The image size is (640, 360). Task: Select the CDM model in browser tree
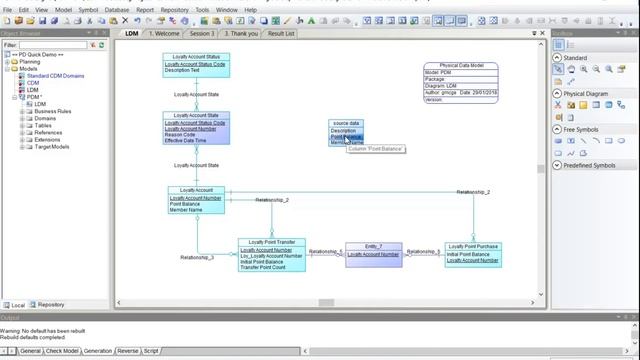pyautogui.click(x=33, y=83)
